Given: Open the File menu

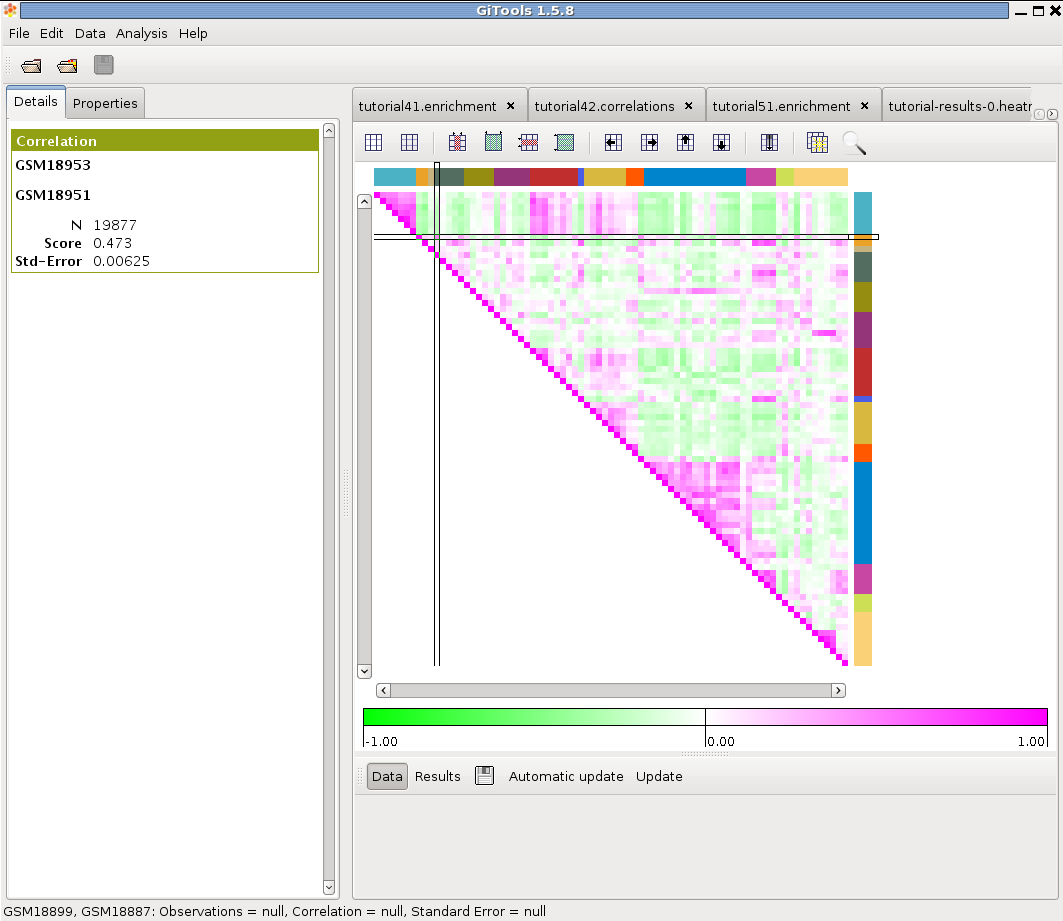Looking at the screenshot, I should 19,33.
